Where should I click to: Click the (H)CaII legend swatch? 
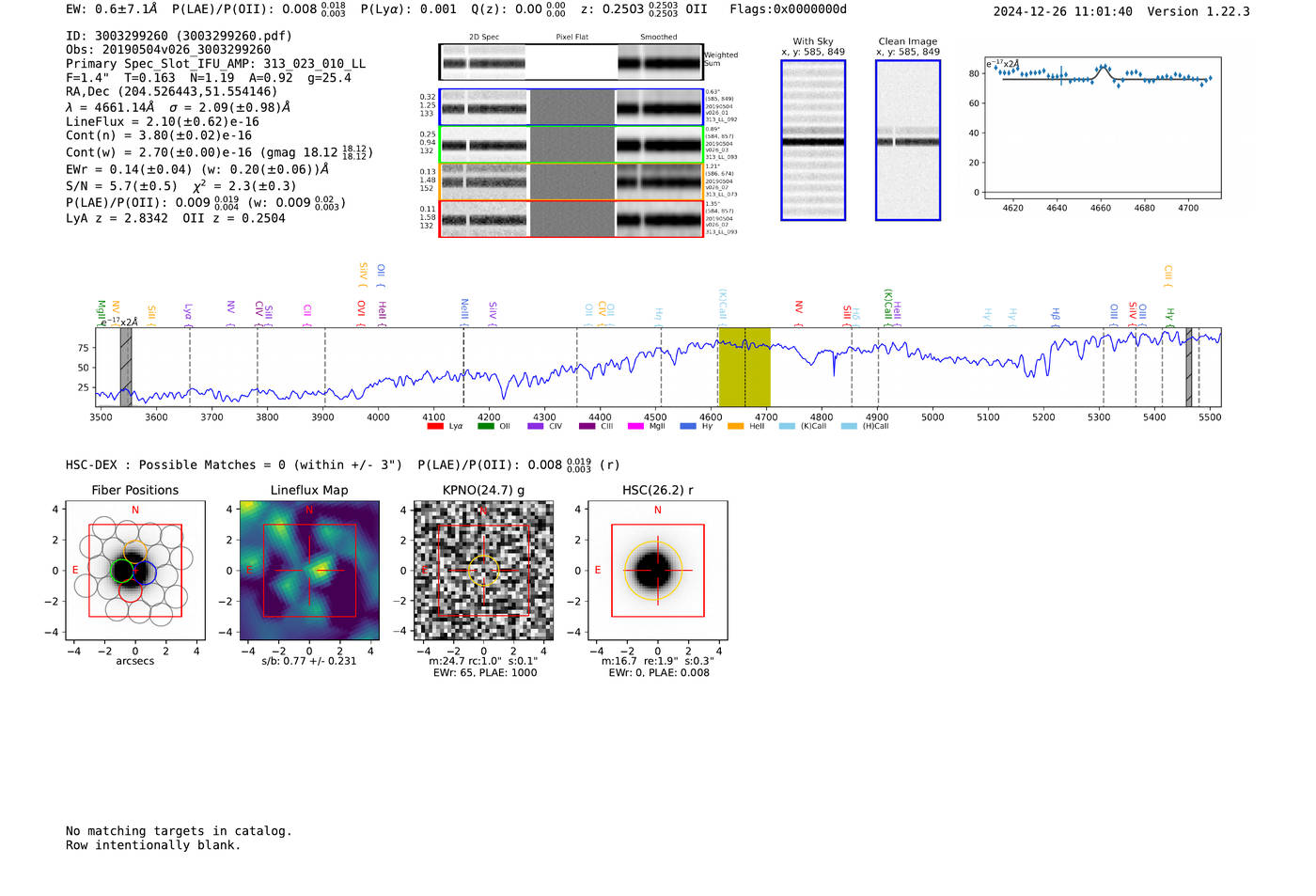pos(849,426)
